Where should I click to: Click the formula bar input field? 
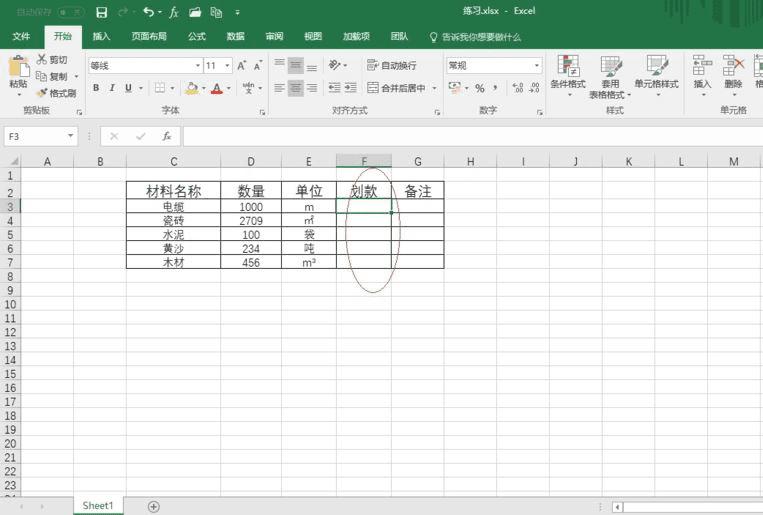click(472, 136)
